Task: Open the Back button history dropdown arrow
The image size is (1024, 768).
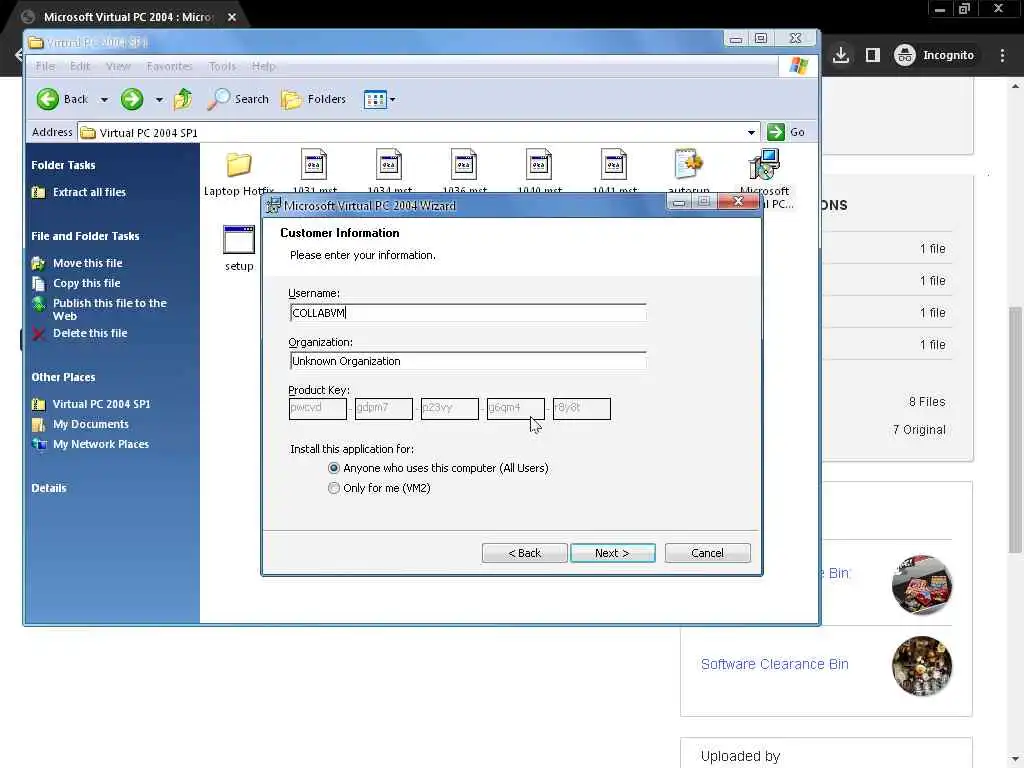Action: [104, 100]
